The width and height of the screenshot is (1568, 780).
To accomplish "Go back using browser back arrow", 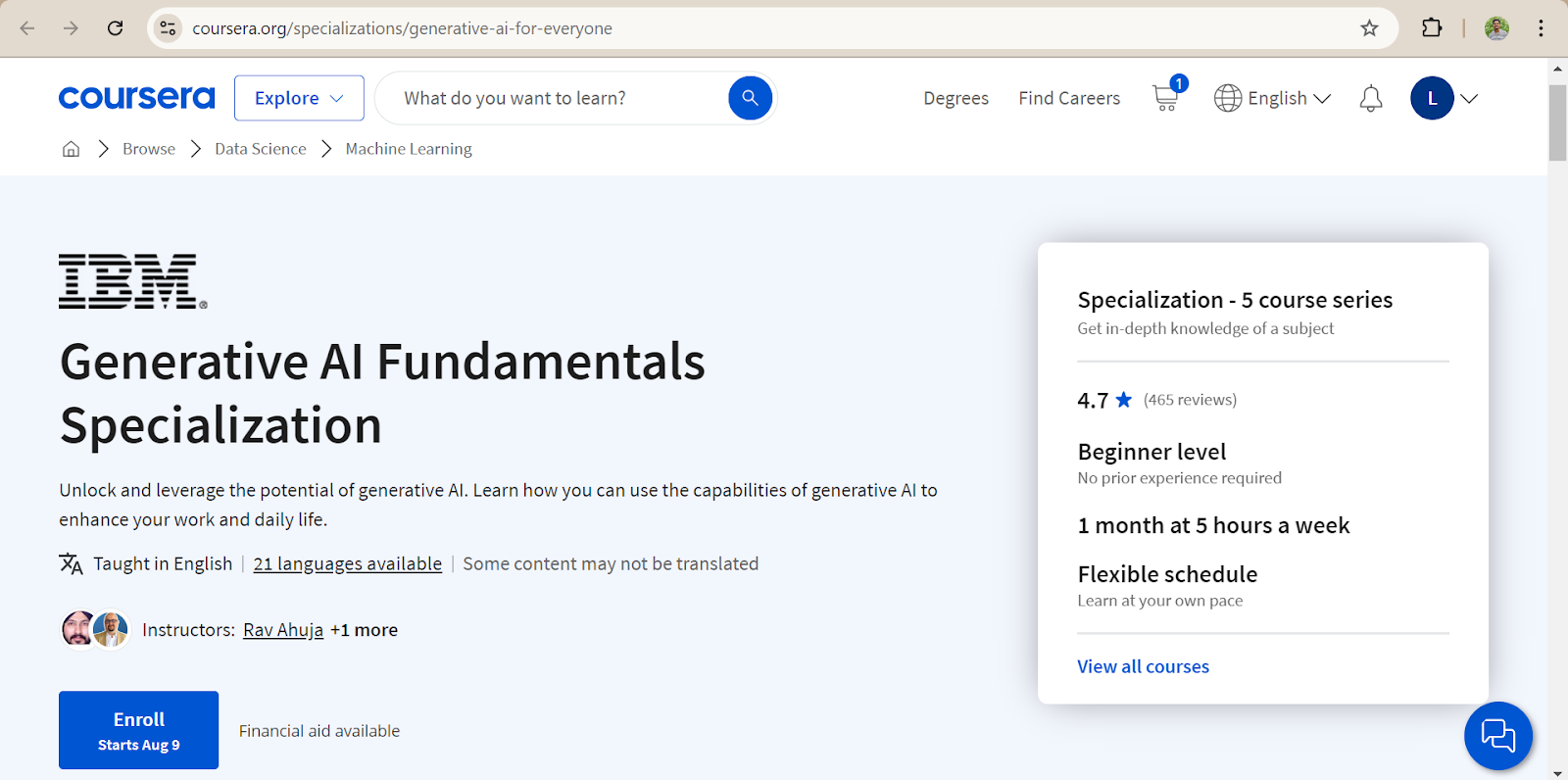I will click(x=27, y=28).
